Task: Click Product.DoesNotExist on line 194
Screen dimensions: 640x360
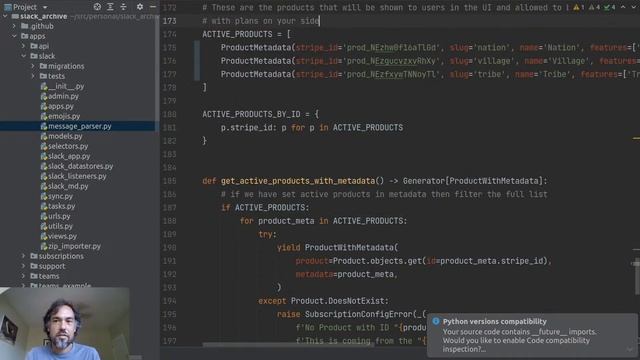Action: [x=339, y=301]
